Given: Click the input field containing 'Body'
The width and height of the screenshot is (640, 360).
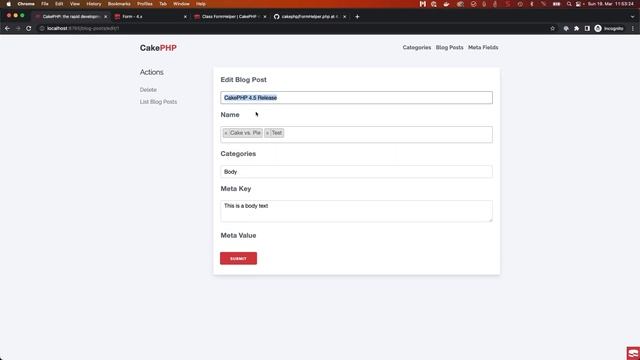Looking at the screenshot, I should coord(356,172).
